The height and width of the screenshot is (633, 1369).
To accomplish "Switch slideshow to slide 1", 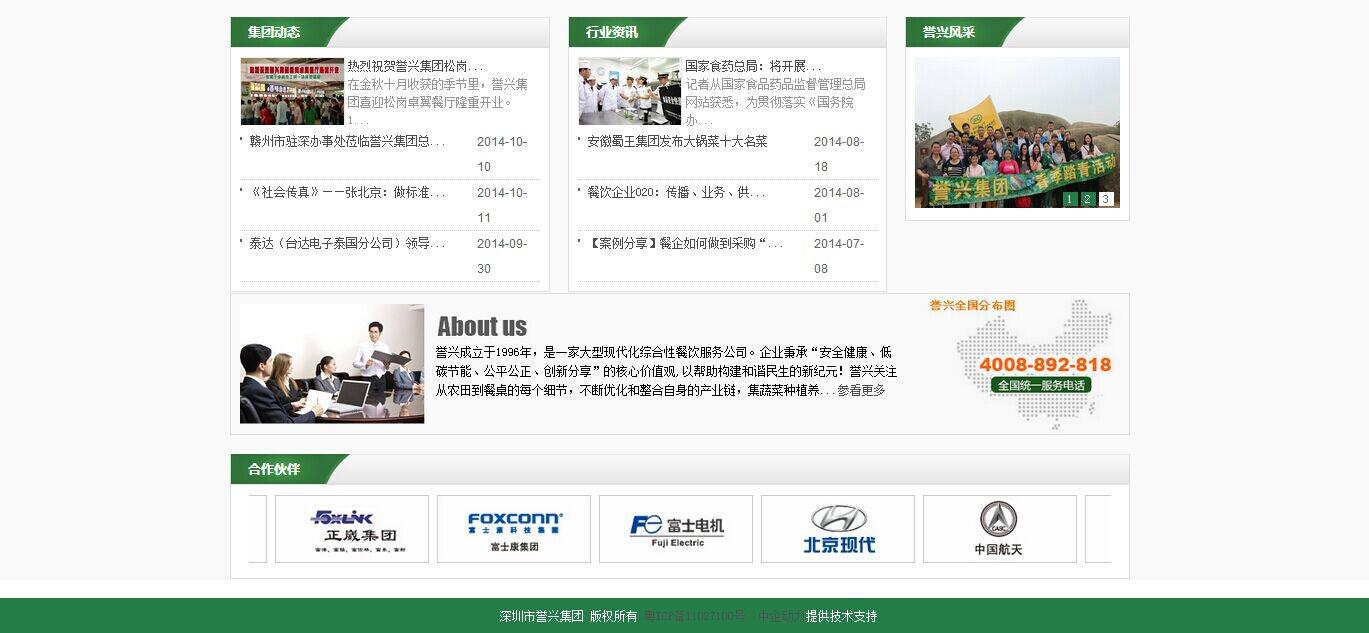I will click(1070, 199).
